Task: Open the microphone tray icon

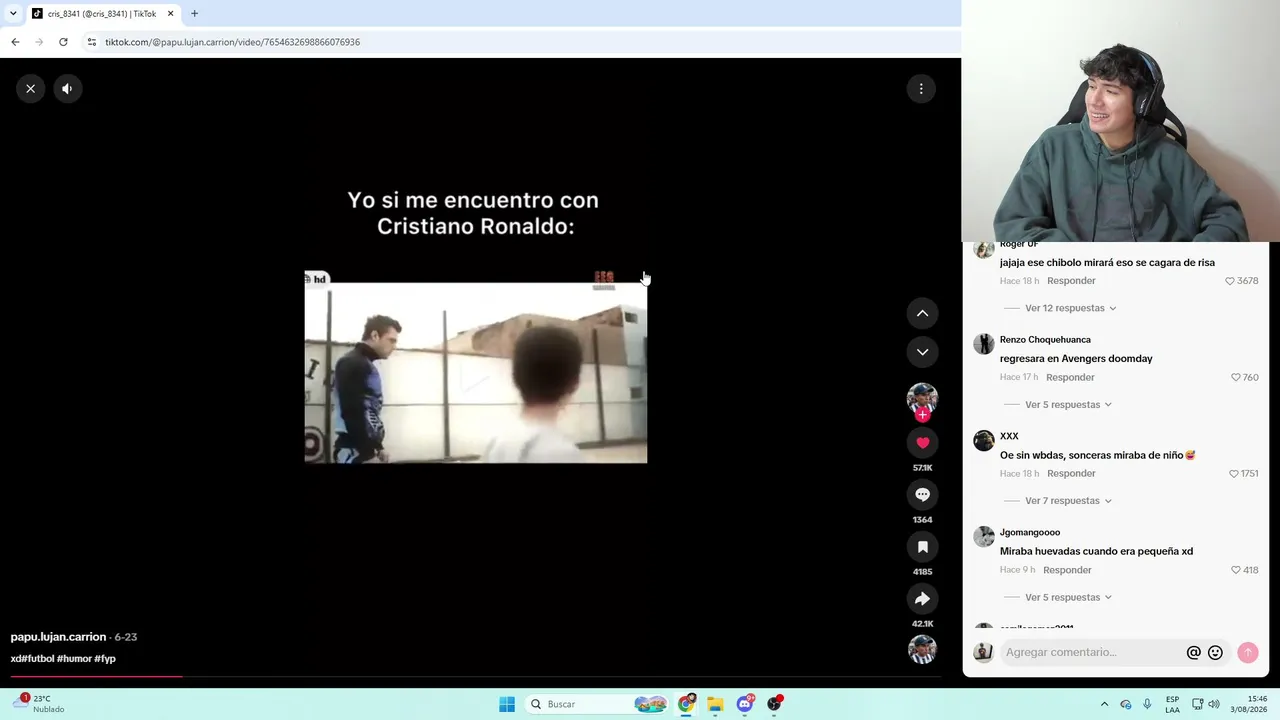Action: point(1147,704)
